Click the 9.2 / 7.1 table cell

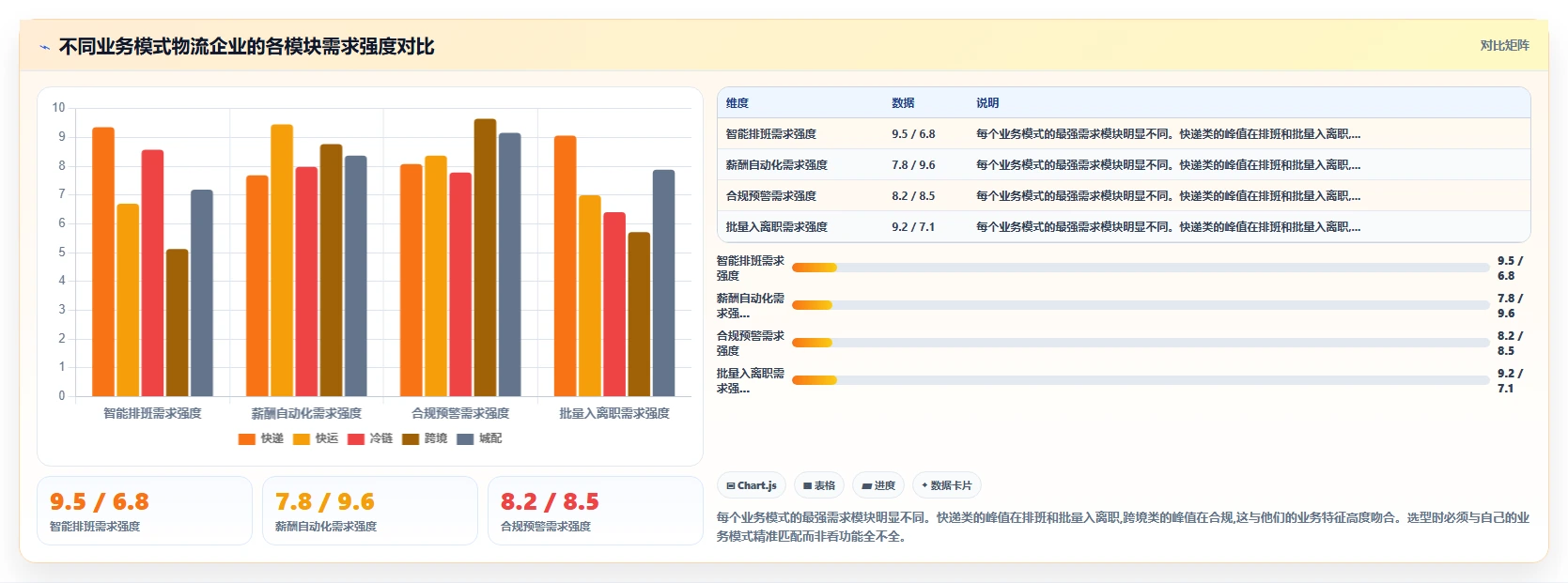913,227
